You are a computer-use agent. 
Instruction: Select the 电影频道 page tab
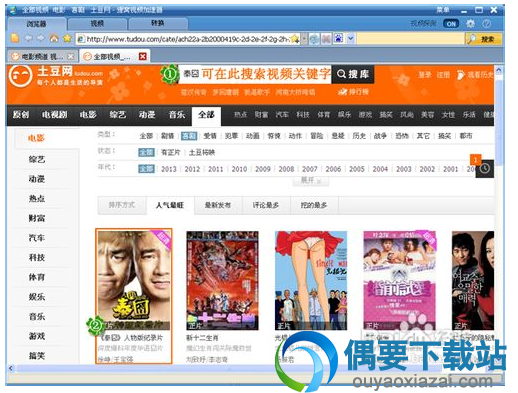tap(42, 56)
